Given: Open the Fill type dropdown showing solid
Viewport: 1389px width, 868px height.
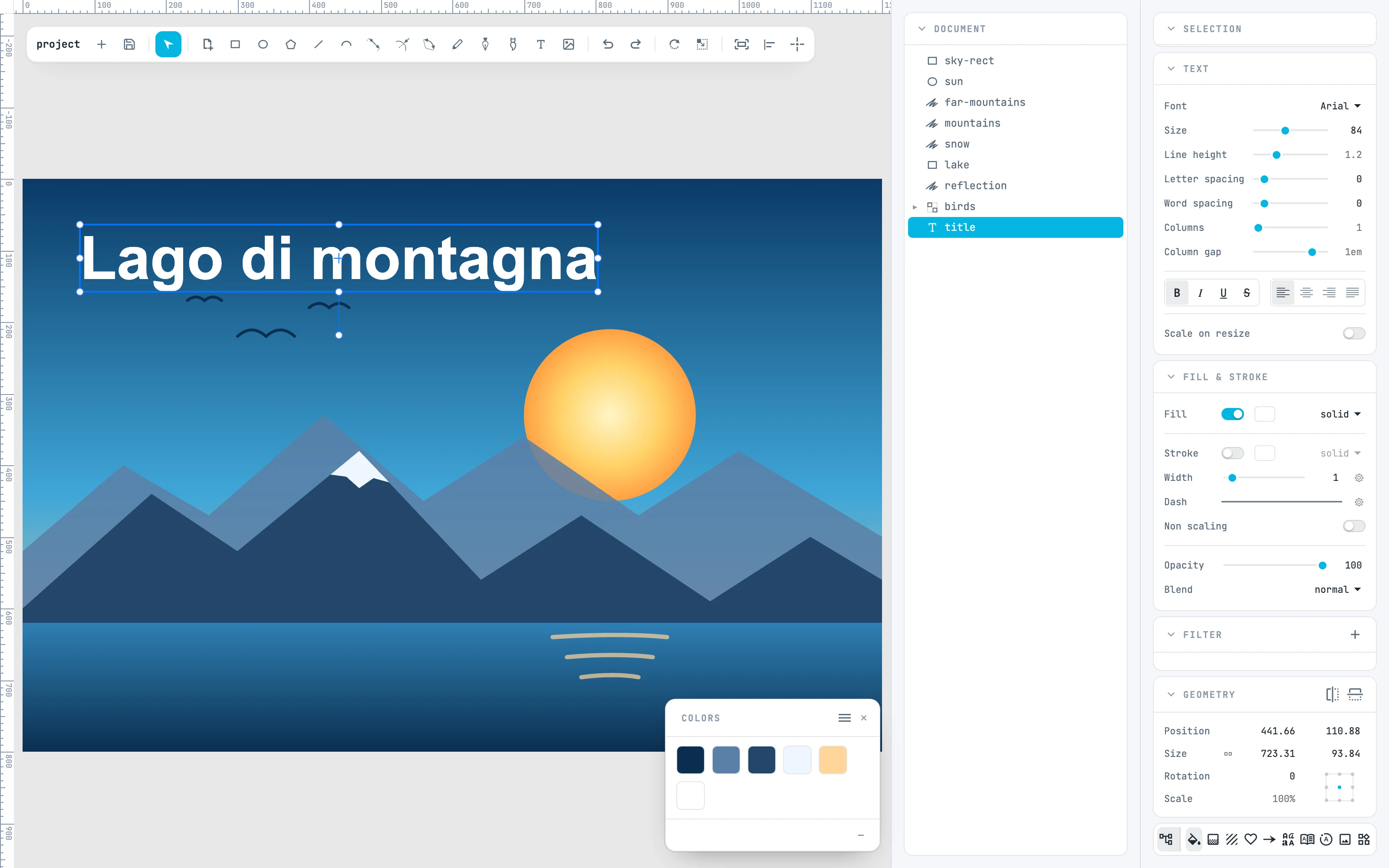Looking at the screenshot, I should tap(1340, 414).
